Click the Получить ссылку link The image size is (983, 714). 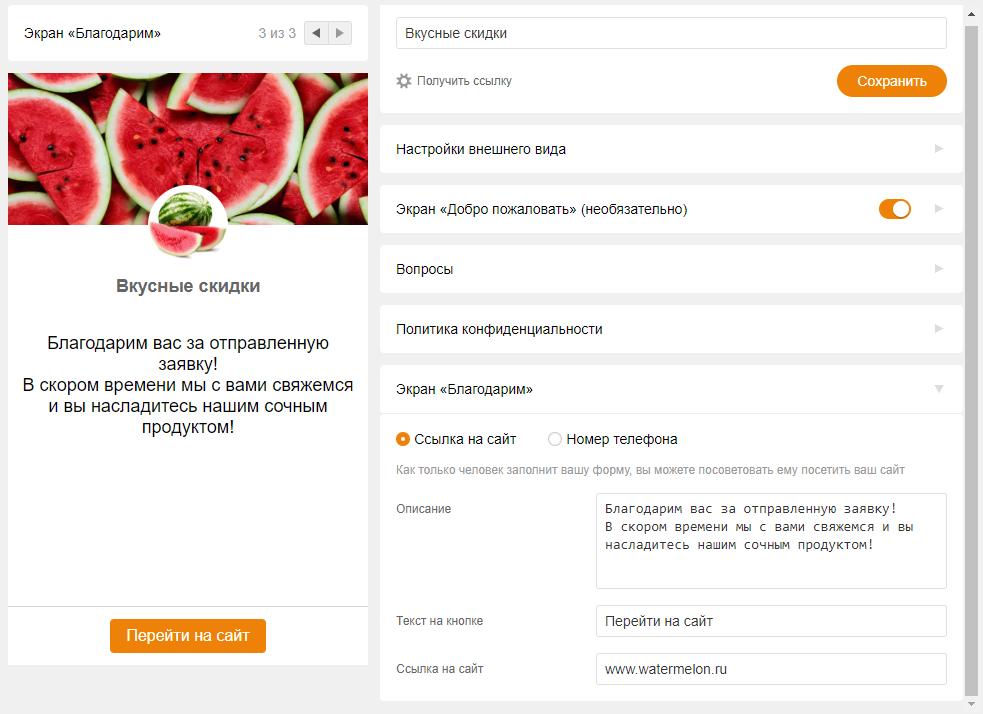coord(464,81)
